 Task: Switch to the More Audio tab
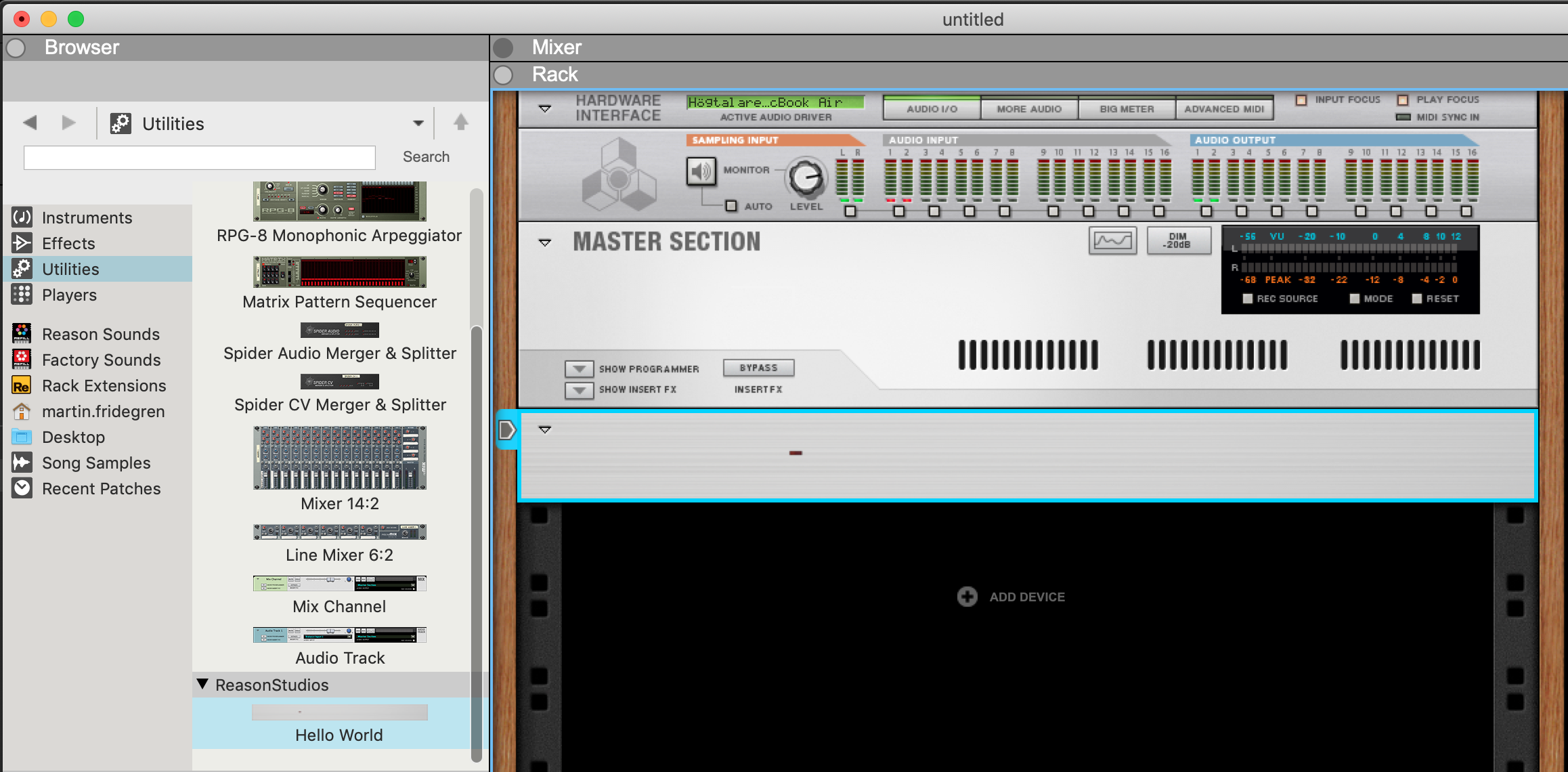pos(1029,109)
